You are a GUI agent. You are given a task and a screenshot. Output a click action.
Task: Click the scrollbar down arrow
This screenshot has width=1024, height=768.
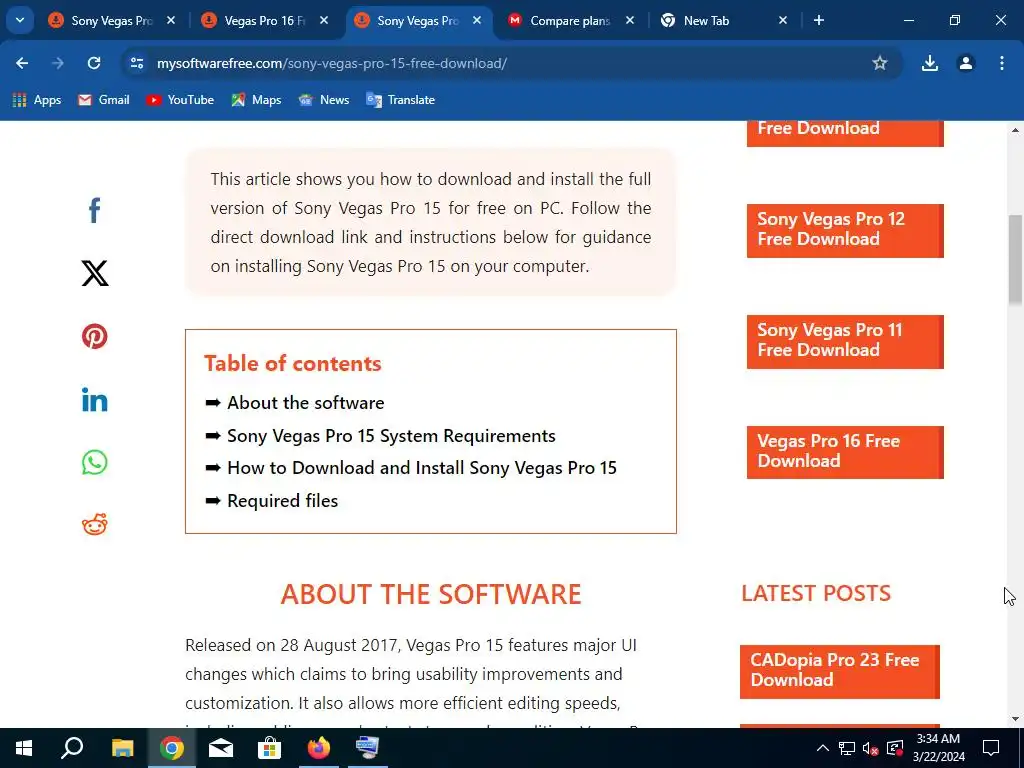tap(1016, 720)
